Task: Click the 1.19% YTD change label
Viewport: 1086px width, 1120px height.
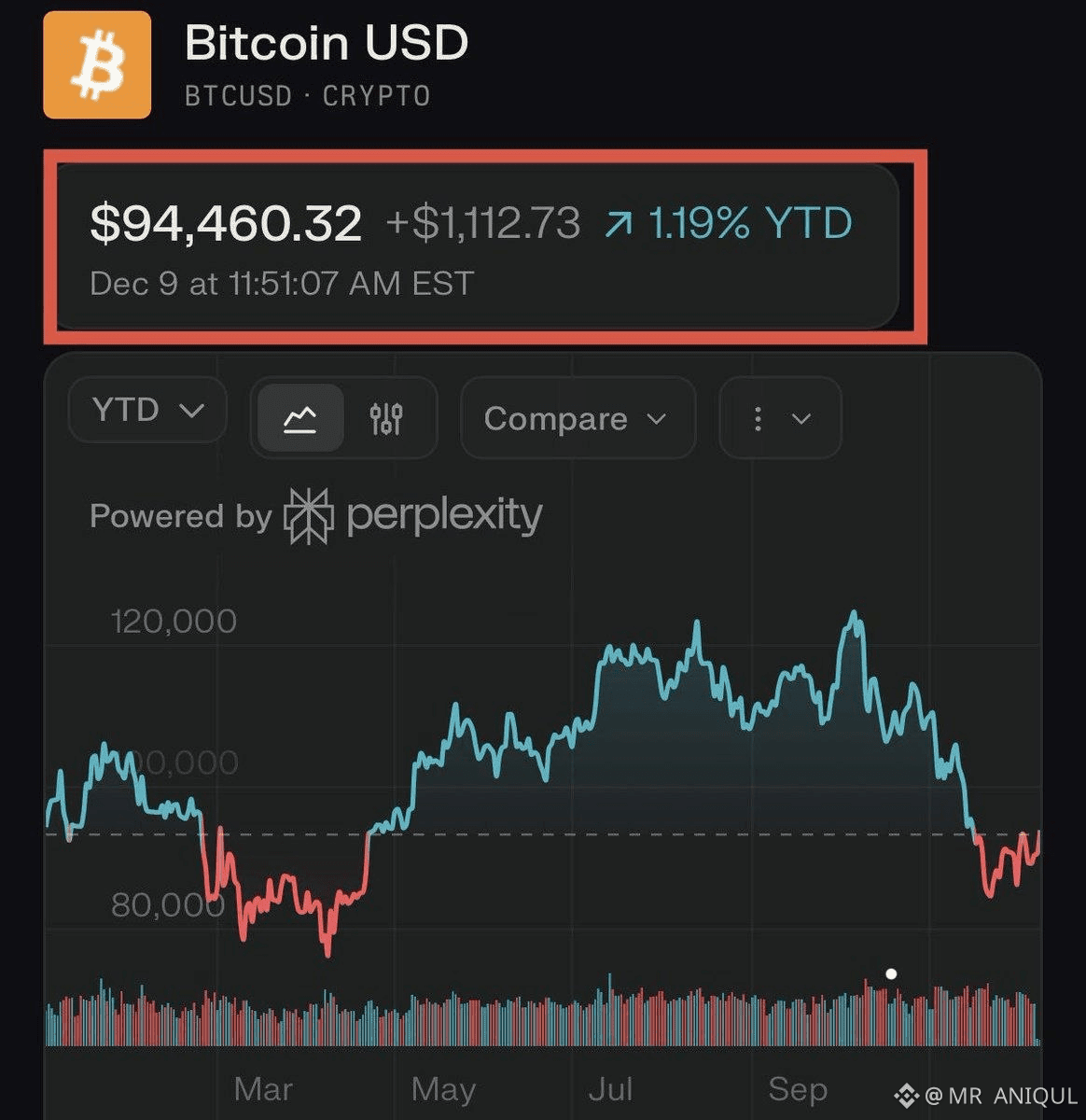Action: (750, 224)
